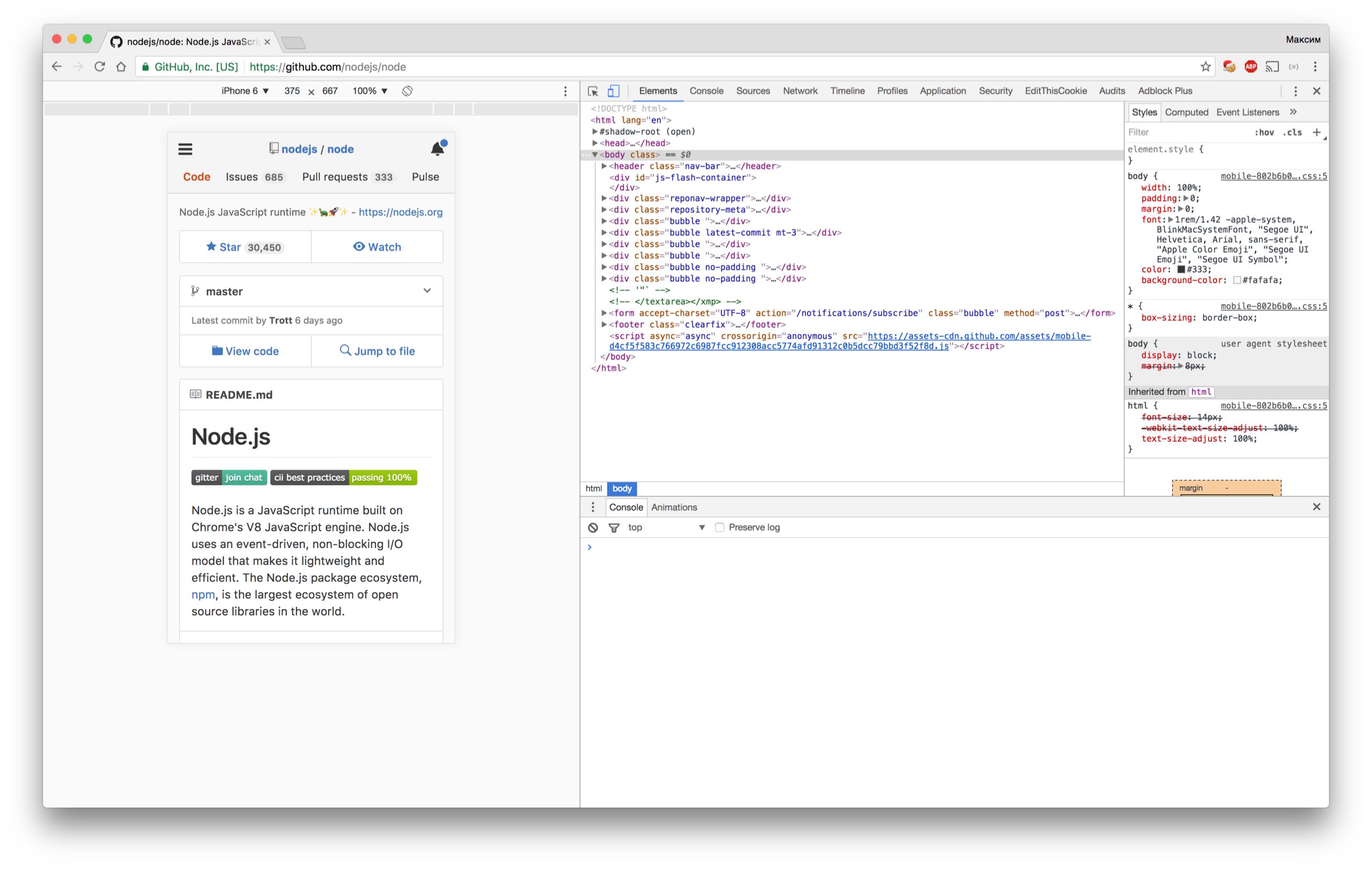Click the bookmark star in address bar
Viewport: 1372px width, 869px height.
click(1205, 66)
